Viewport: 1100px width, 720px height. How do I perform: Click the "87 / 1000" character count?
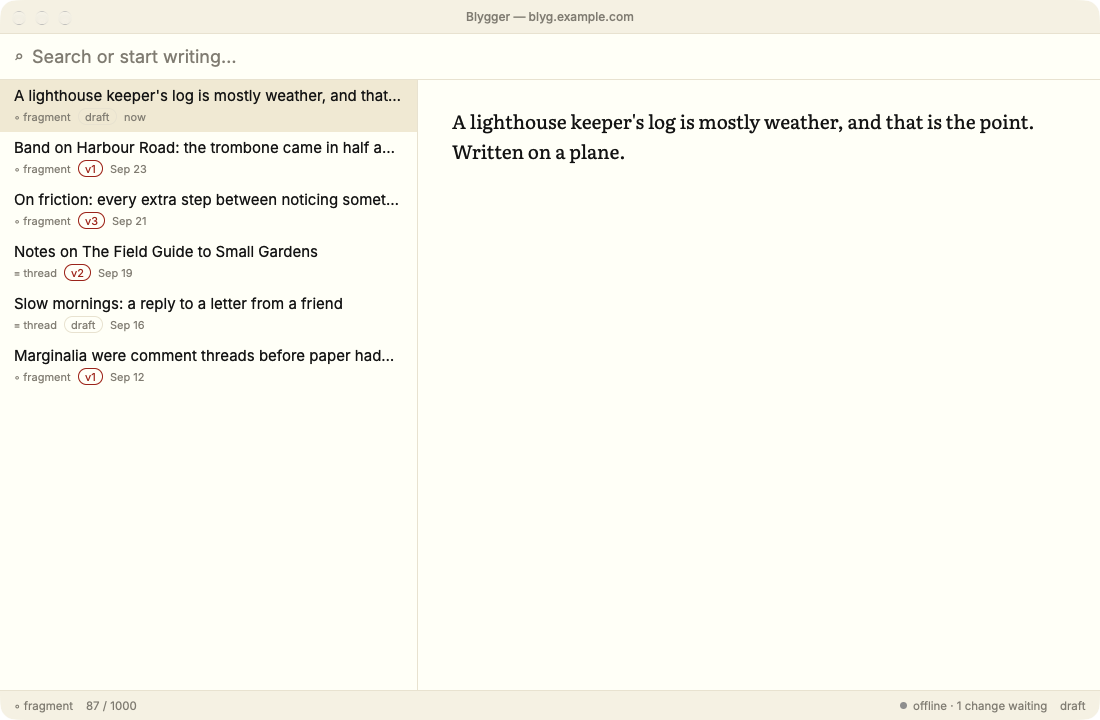click(x=112, y=706)
